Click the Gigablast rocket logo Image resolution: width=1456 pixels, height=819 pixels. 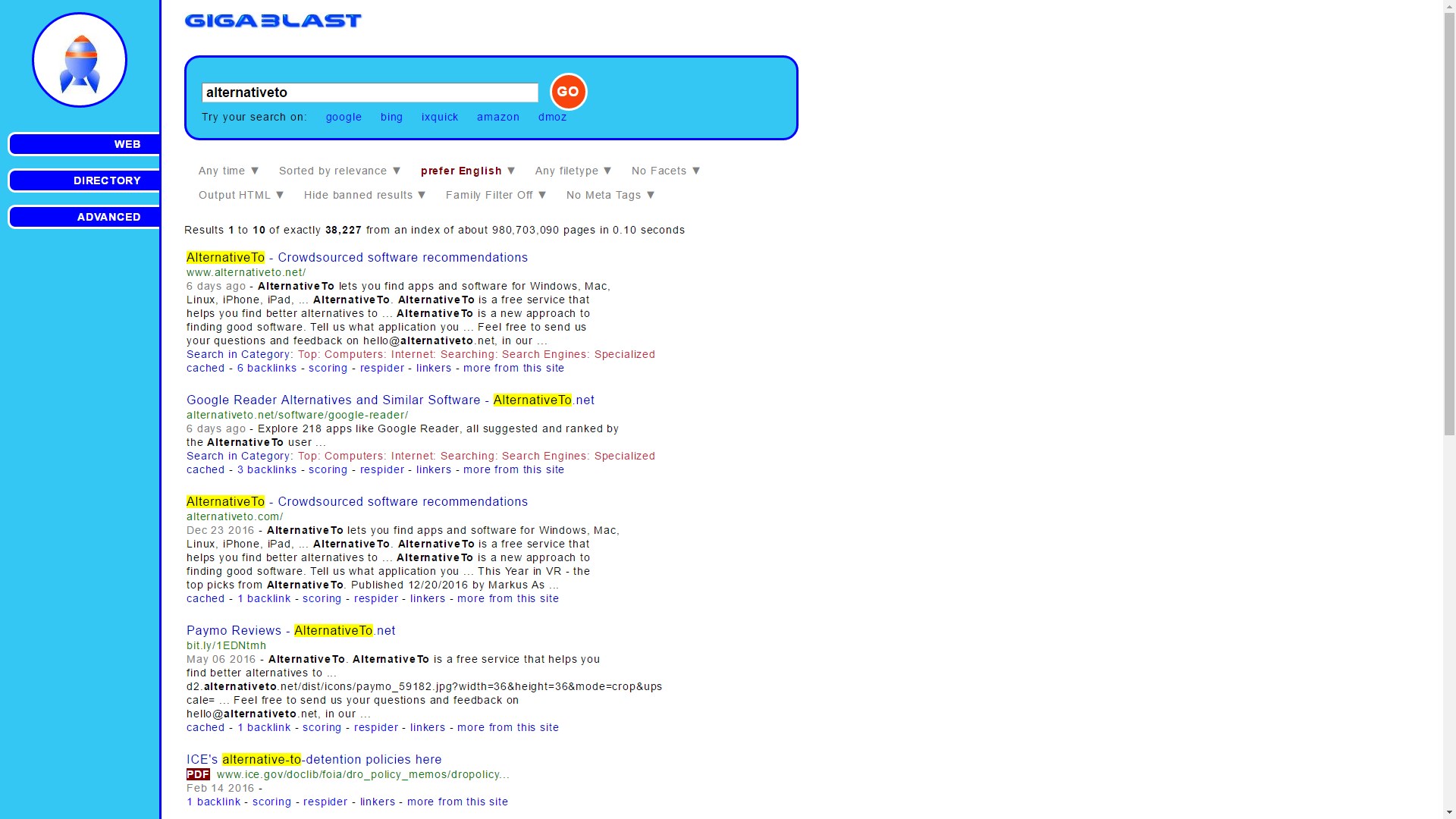pos(79,59)
